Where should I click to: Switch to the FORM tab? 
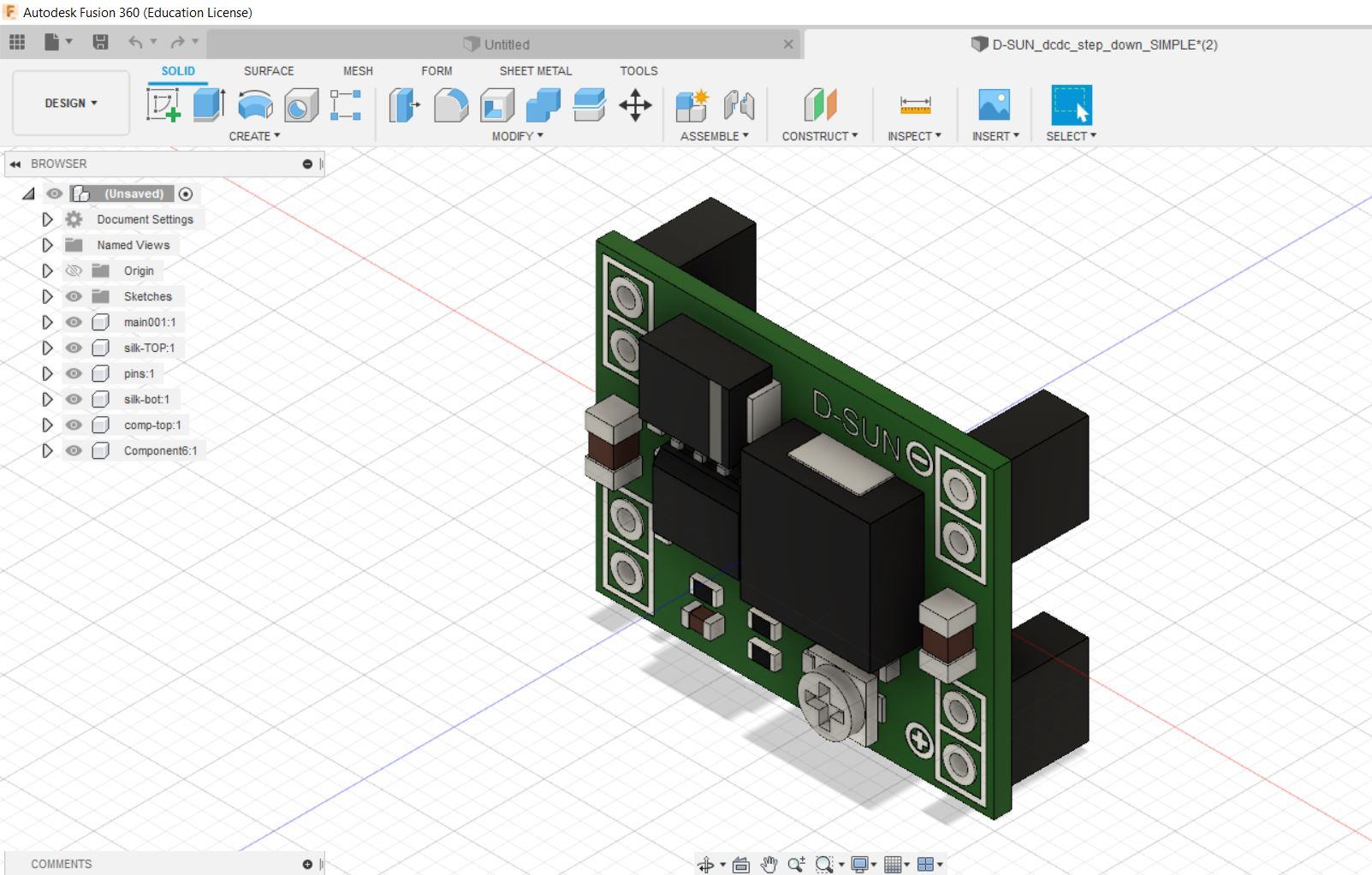click(x=437, y=71)
